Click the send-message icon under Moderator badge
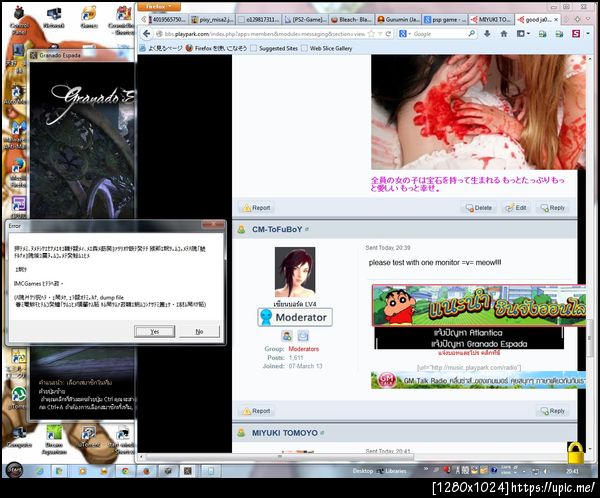Screen dimensions: 600x498 303,336
